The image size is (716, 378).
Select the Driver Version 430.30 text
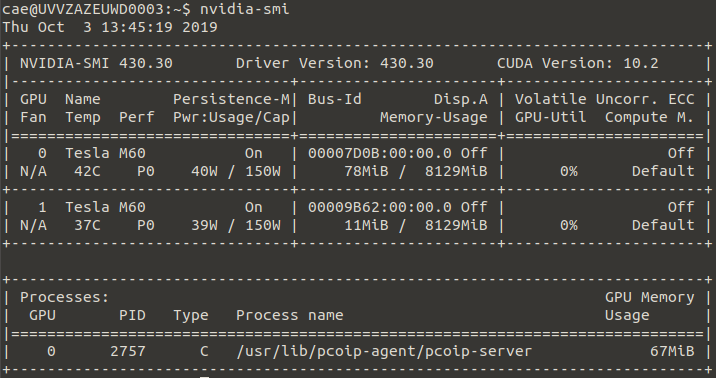(335, 63)
